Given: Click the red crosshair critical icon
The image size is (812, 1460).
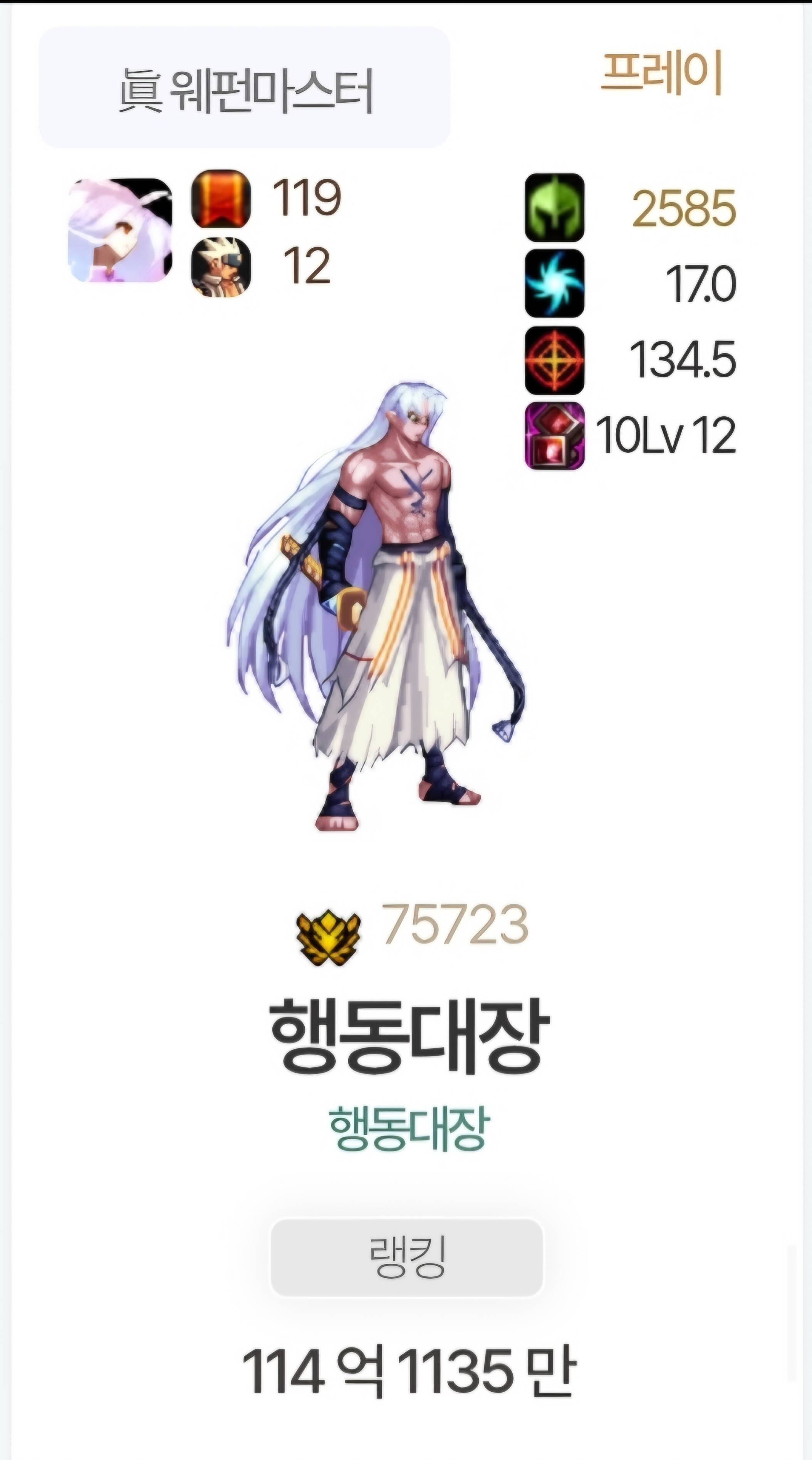Looking at the screenshot, I should point(554,360).
